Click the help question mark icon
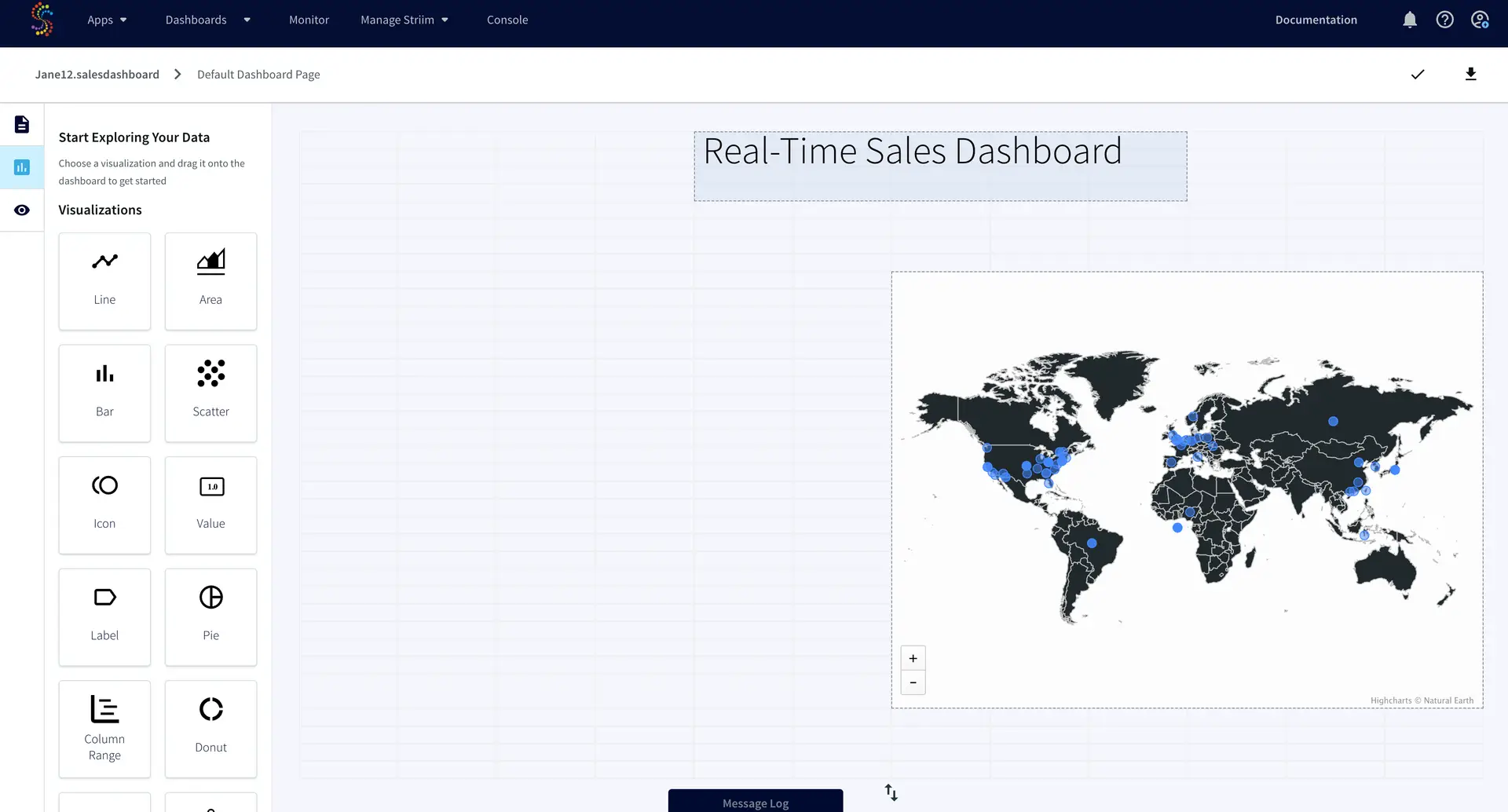The image size is (1508, 812). 1444,20
